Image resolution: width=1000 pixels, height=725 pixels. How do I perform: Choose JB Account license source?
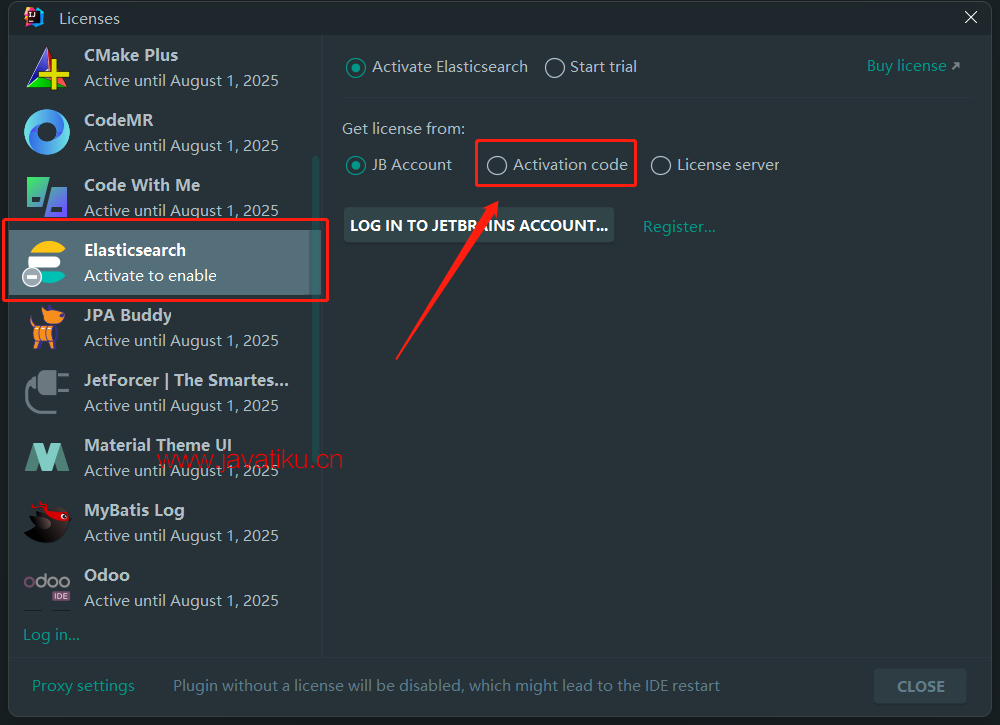(x=399, y=165)
